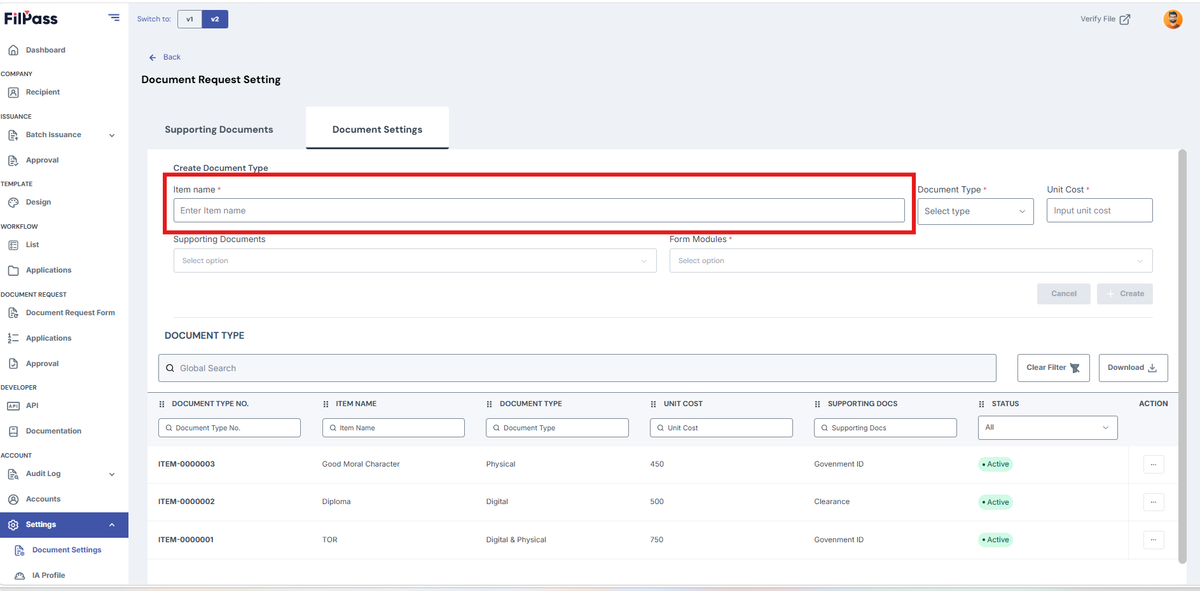
Task: Open the user profile avatar
Action: coord(1173,19)
